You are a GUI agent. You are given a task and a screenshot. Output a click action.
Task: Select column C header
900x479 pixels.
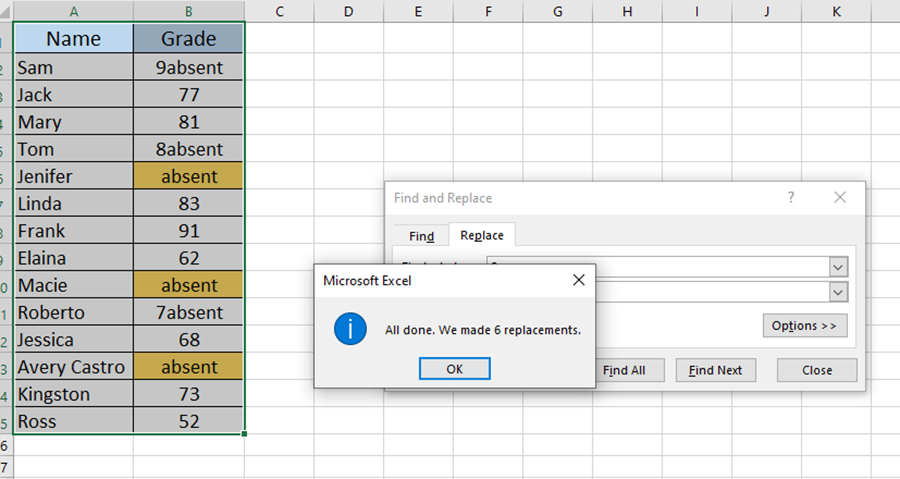click(279, 11)
